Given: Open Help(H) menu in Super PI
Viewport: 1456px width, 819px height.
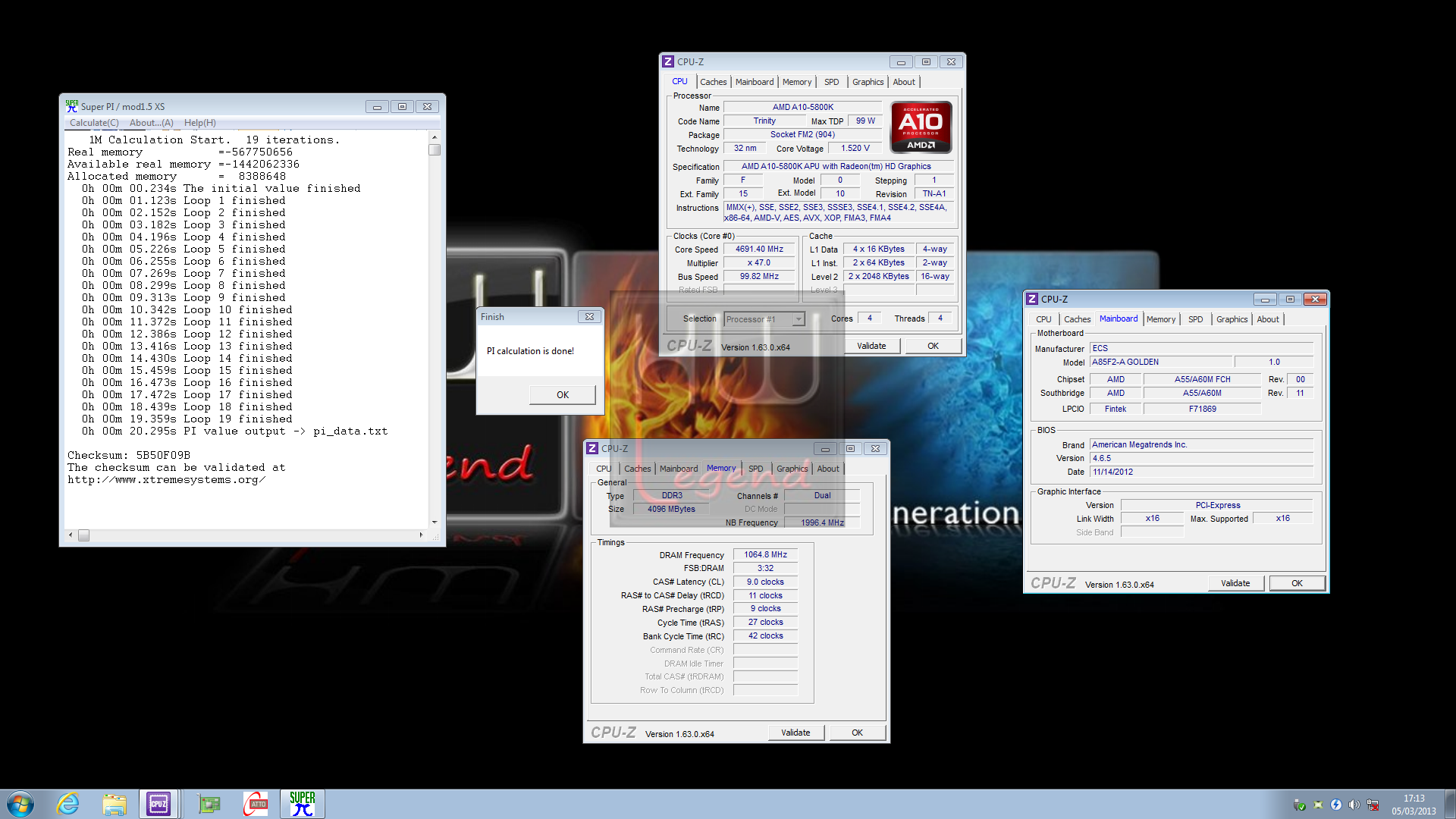Looking at the screenshot, I should [x=200, y=123].
